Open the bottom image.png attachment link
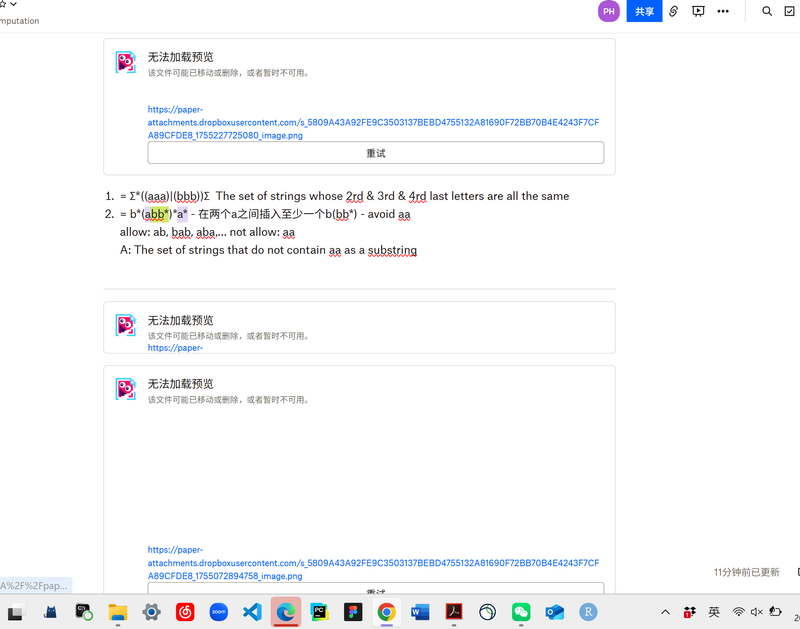800x629 pixels. pyautogui.click(x=373, y=563)
